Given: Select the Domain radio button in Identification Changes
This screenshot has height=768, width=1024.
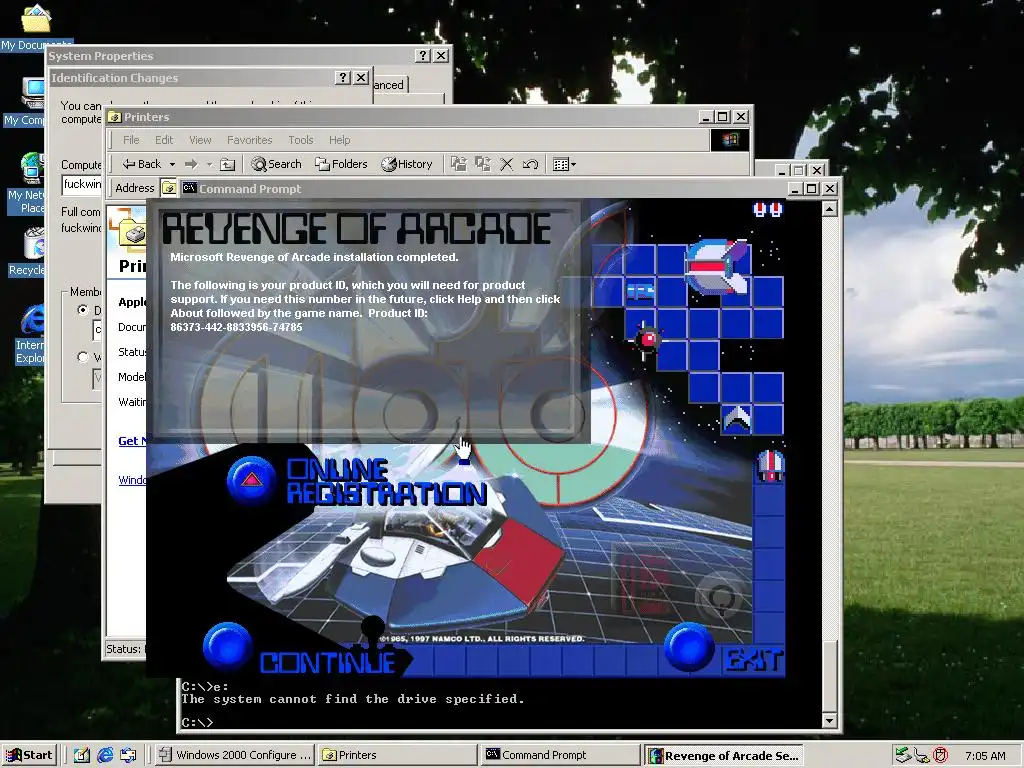Looking at the screenshot, I should (x=83, y=310).
